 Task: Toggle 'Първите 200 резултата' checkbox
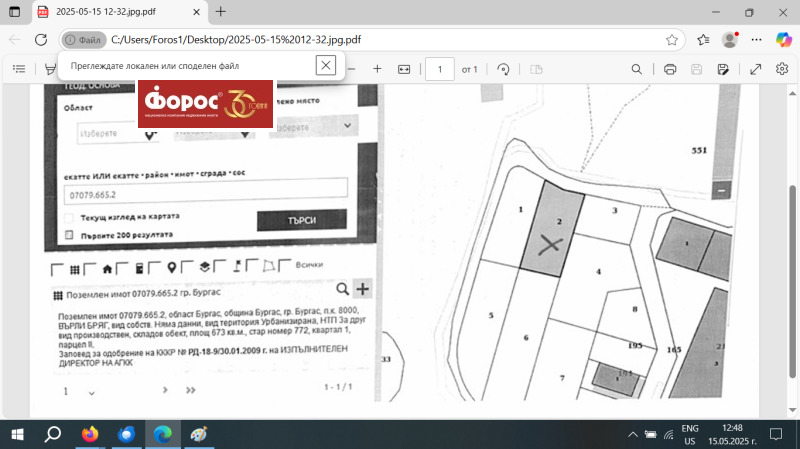(x=69, y=234)
